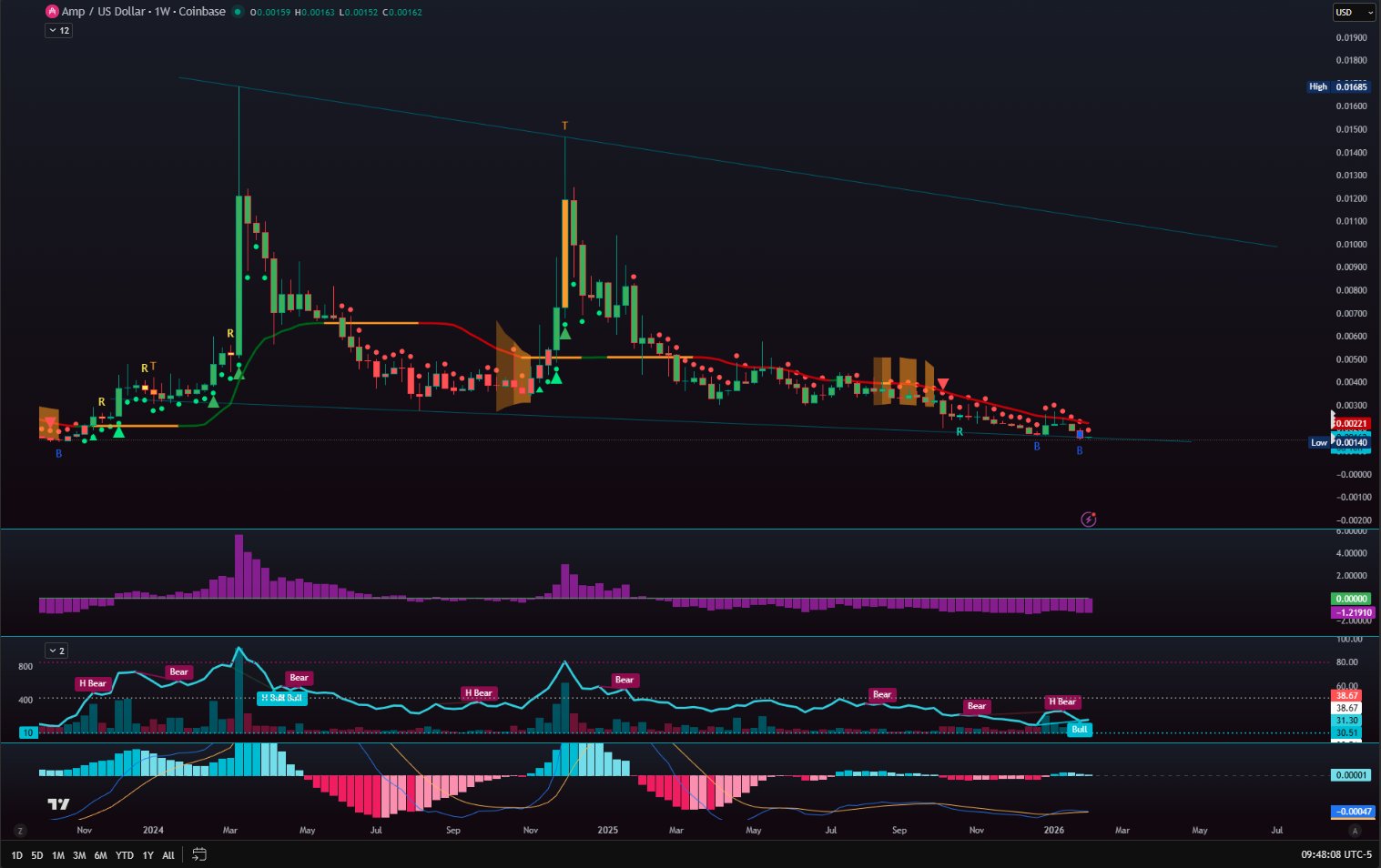The width and height of the screenshot is (1381, 868).
Task: Select the 1D time range
Action: tap(16, 855)
